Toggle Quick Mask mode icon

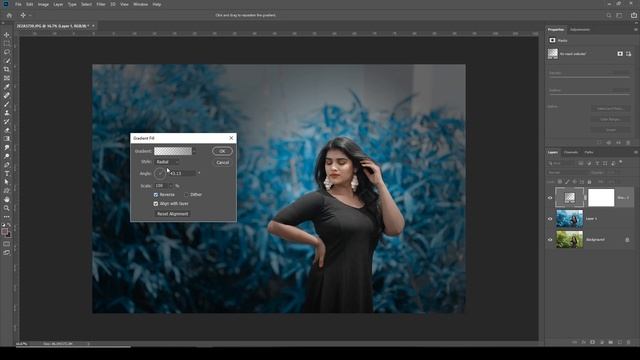[7, 244]
